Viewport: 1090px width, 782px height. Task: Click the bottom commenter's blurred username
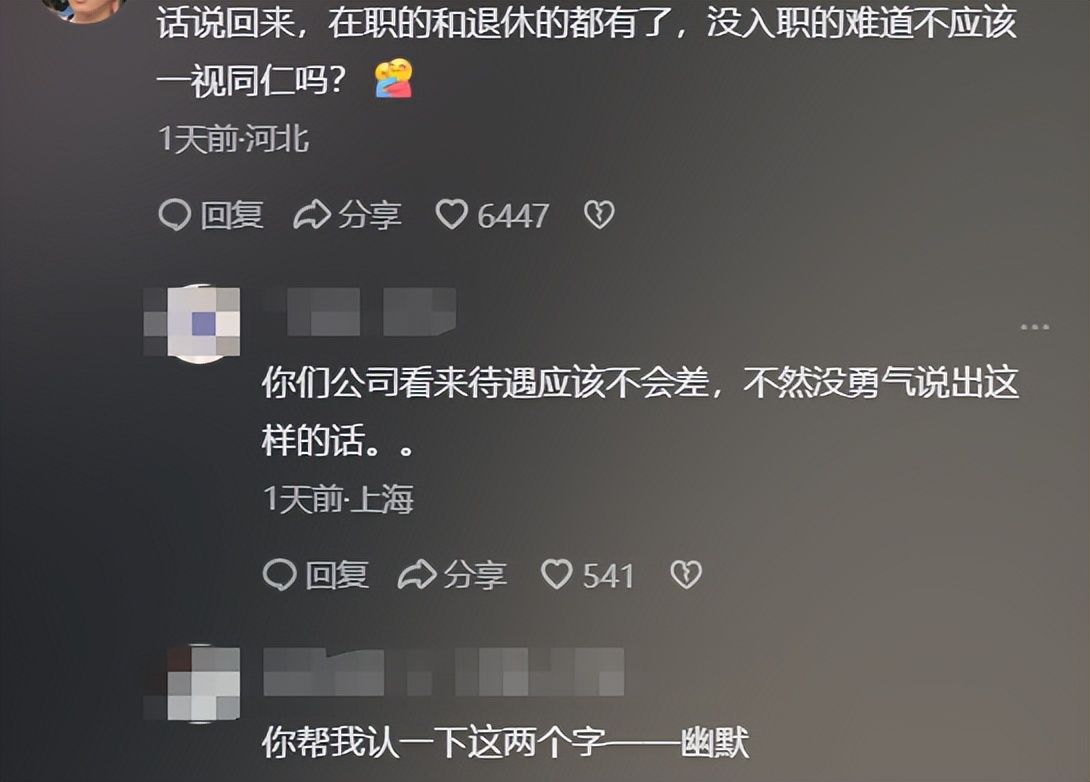[444, 671]
